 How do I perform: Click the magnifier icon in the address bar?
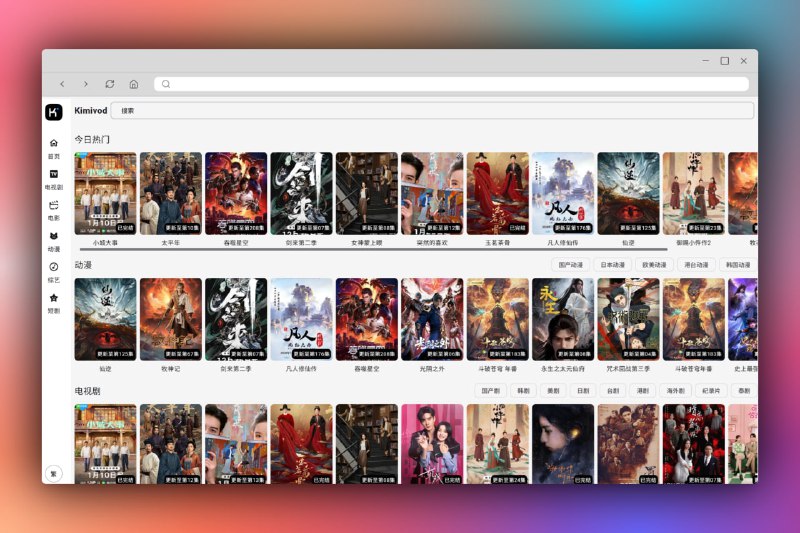(166, 84)
